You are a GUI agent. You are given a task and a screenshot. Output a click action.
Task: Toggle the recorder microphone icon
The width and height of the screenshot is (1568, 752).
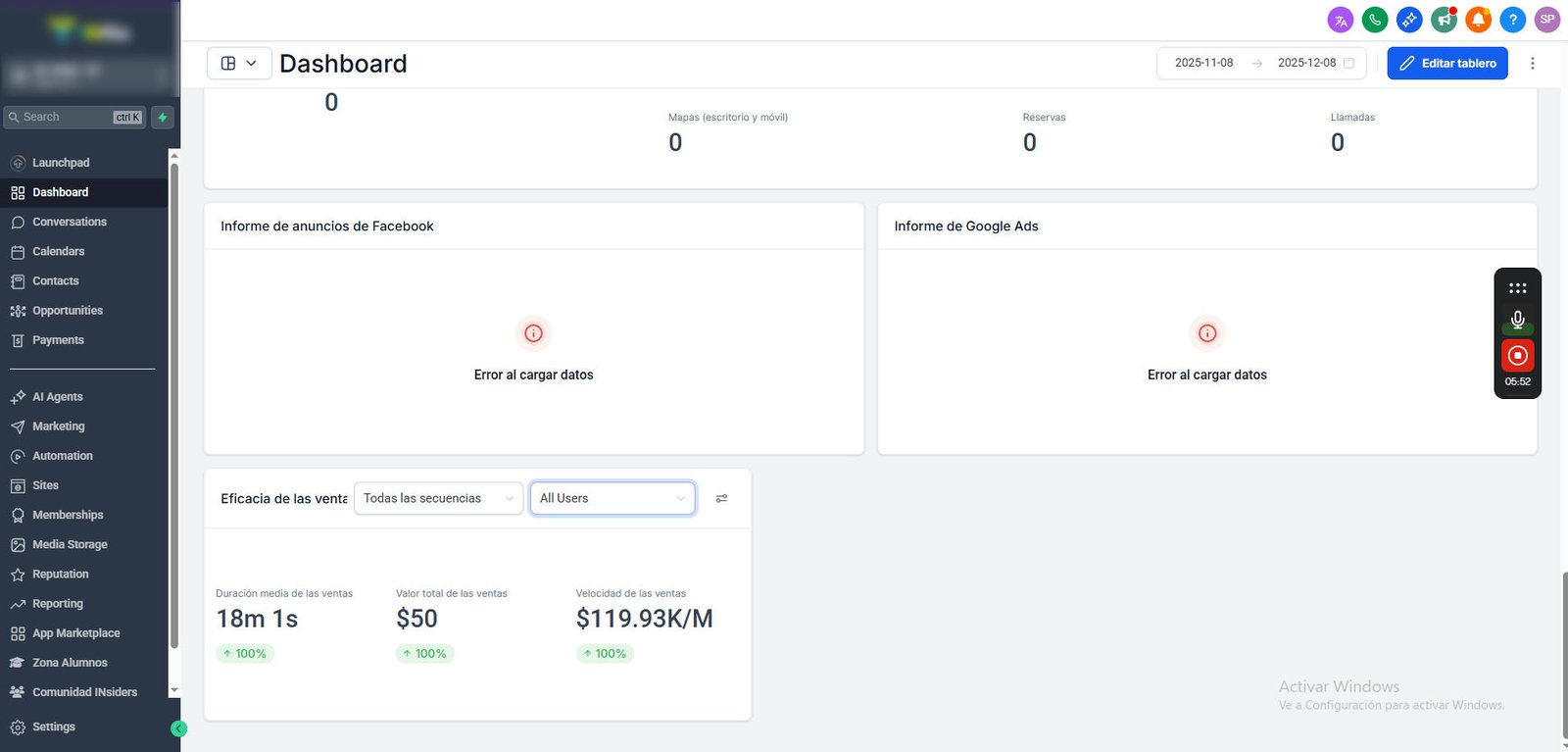click(1518, 320)
